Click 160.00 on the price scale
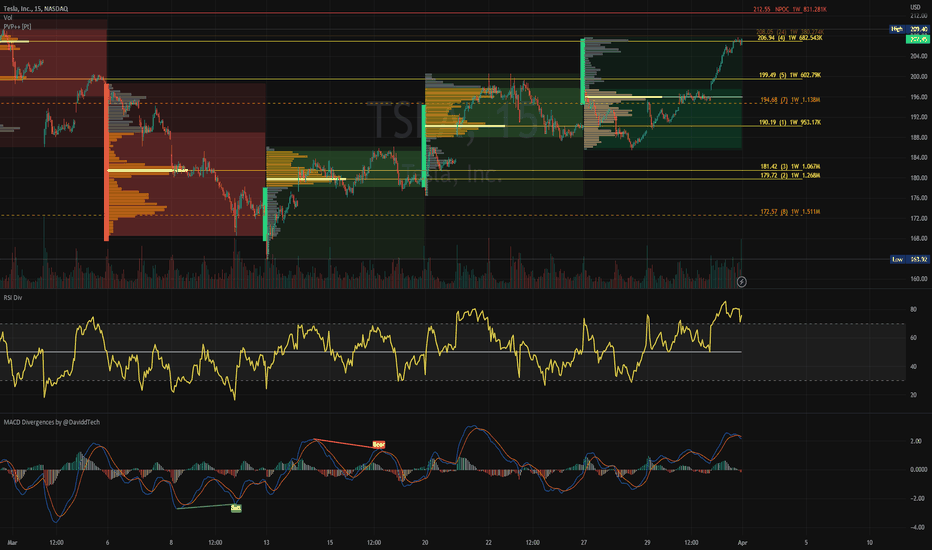Screen dimensions: 932x550 pos(918,279)
